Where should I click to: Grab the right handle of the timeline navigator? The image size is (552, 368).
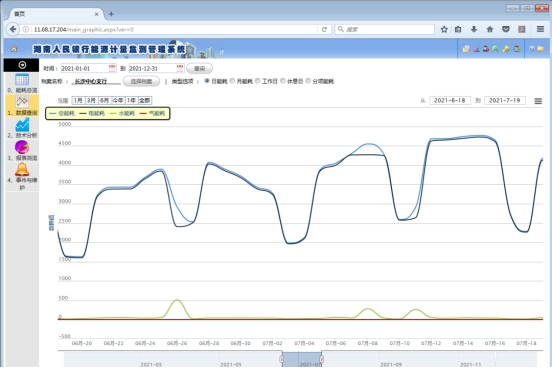click(x=321, y=359)
